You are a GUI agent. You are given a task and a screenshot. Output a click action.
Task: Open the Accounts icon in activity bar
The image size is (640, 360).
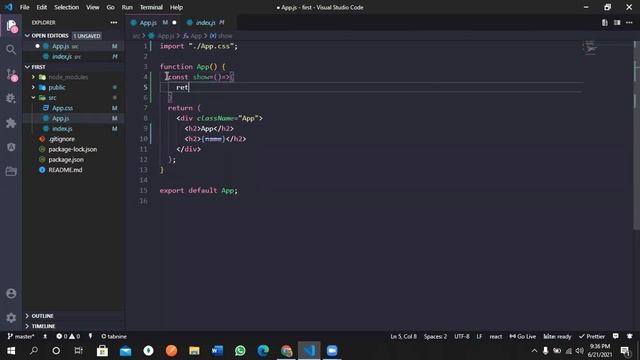[11, 293]
